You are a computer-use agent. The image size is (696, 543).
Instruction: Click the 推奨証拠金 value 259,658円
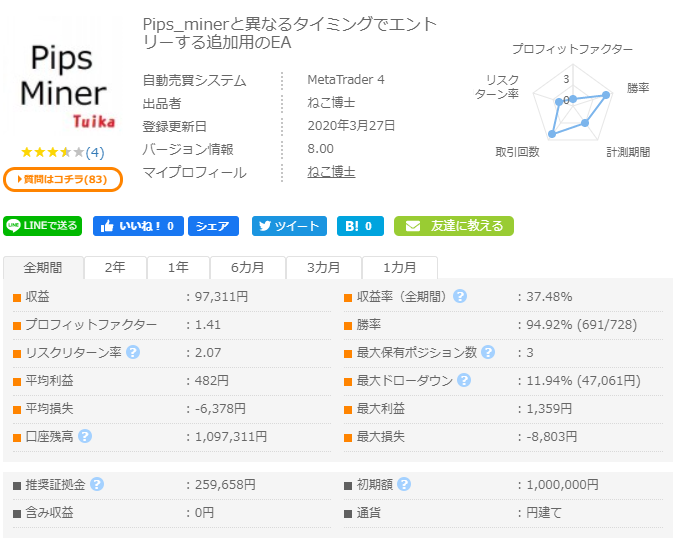coord(225,484)
